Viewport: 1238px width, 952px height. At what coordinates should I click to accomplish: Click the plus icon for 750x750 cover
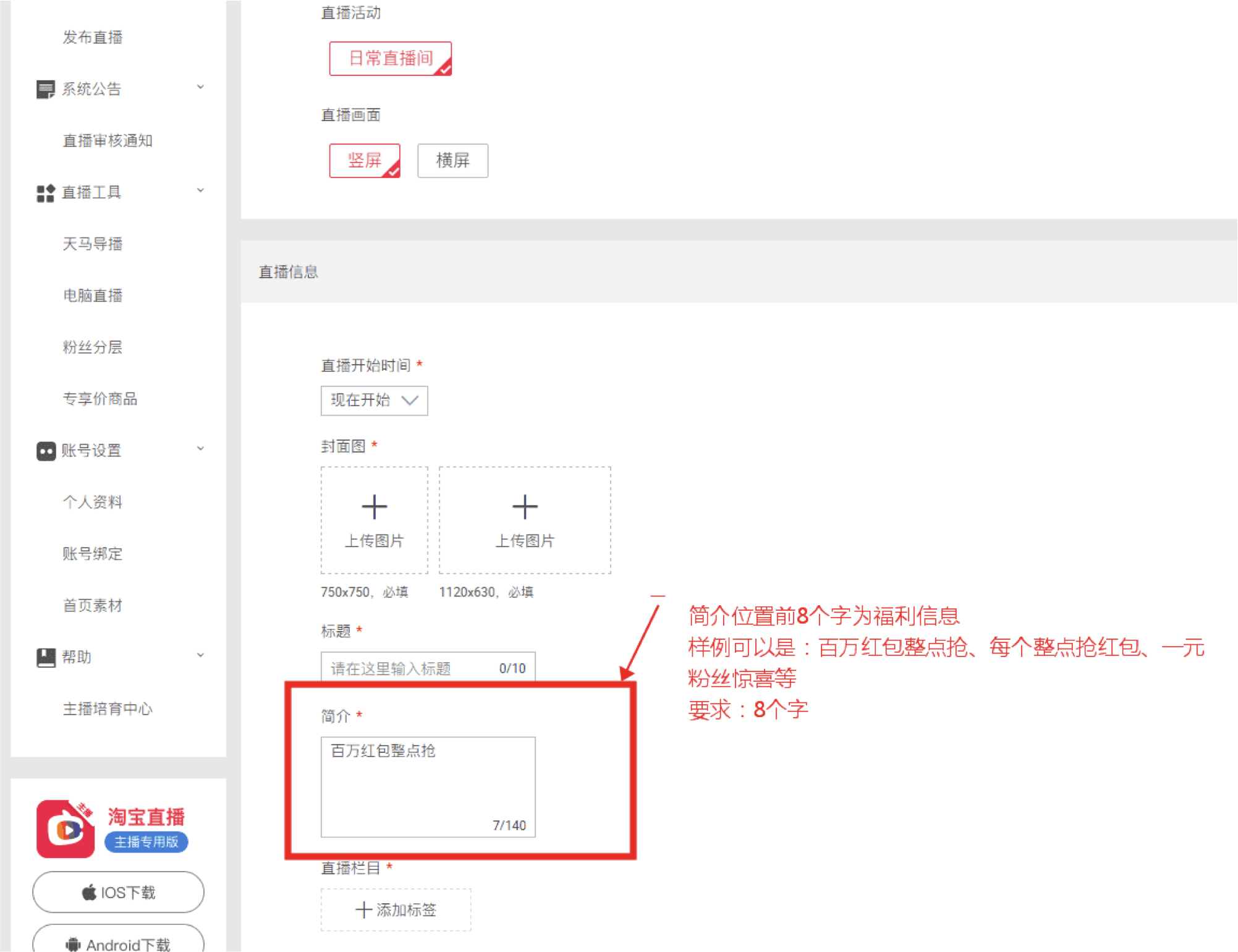374,507
